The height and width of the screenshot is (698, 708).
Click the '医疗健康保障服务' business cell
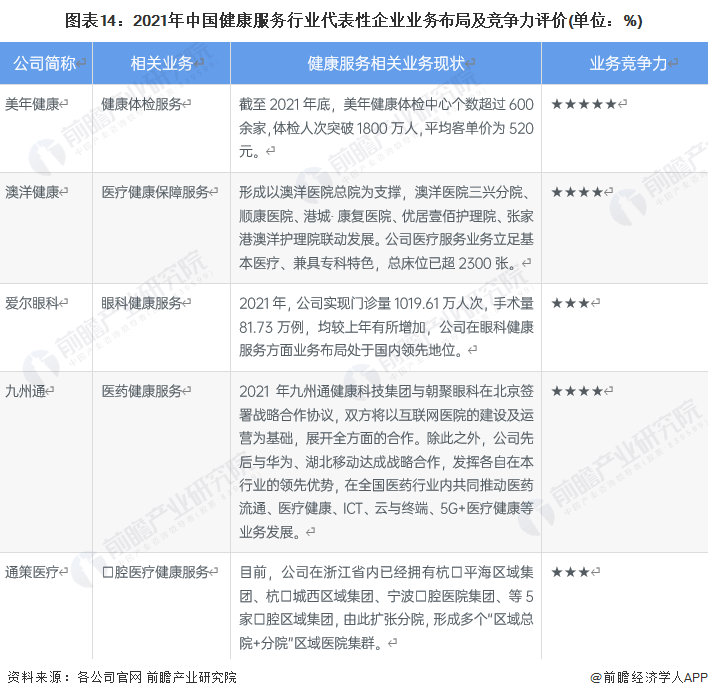click(155, 192)
